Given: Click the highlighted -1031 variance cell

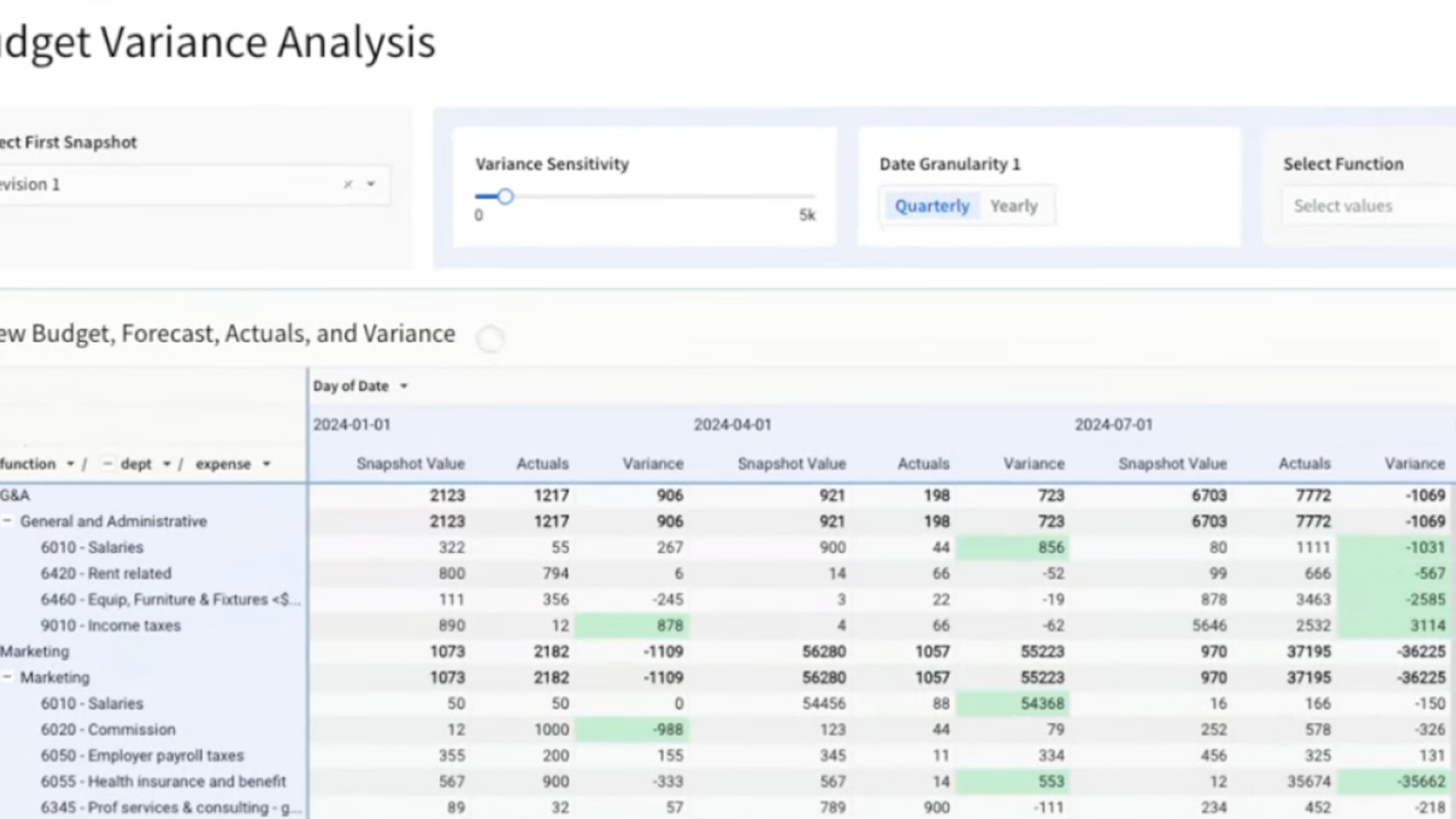Looking at the screenshot, I should (x=1394, y=547).
